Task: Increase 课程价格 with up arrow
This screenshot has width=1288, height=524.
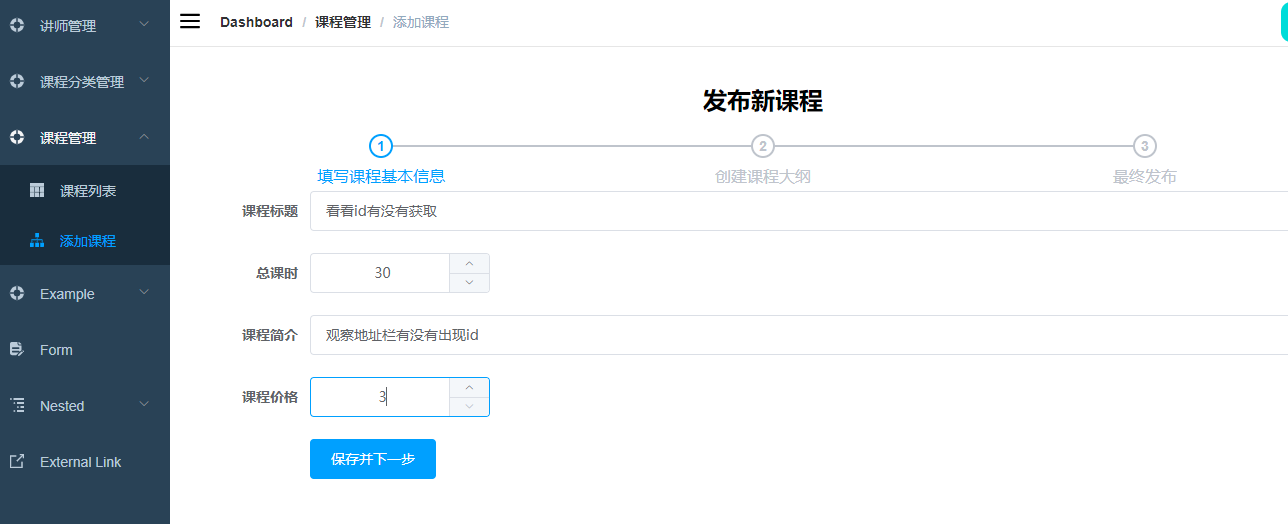Action: pos(469,387)
